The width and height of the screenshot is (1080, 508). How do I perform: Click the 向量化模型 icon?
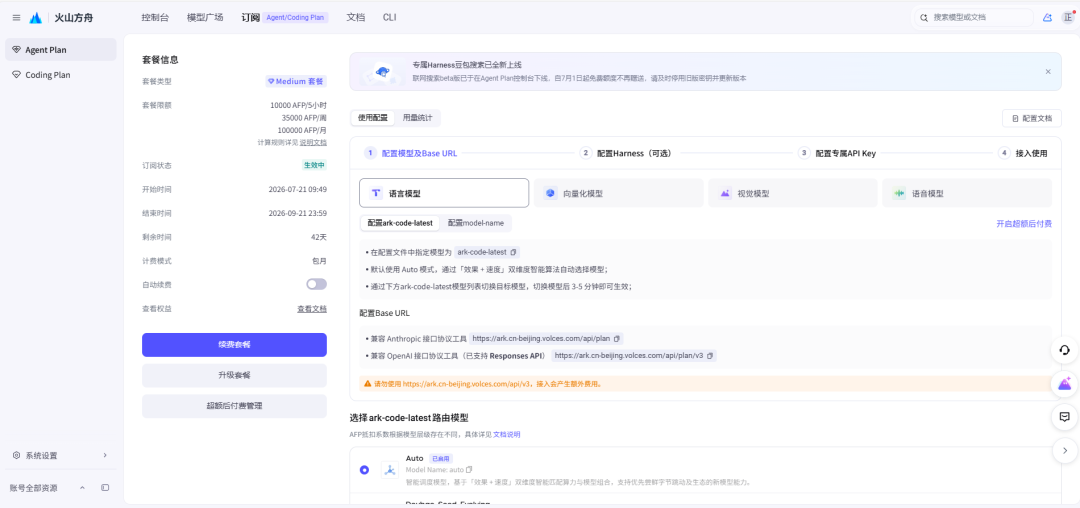click(550, 193)
